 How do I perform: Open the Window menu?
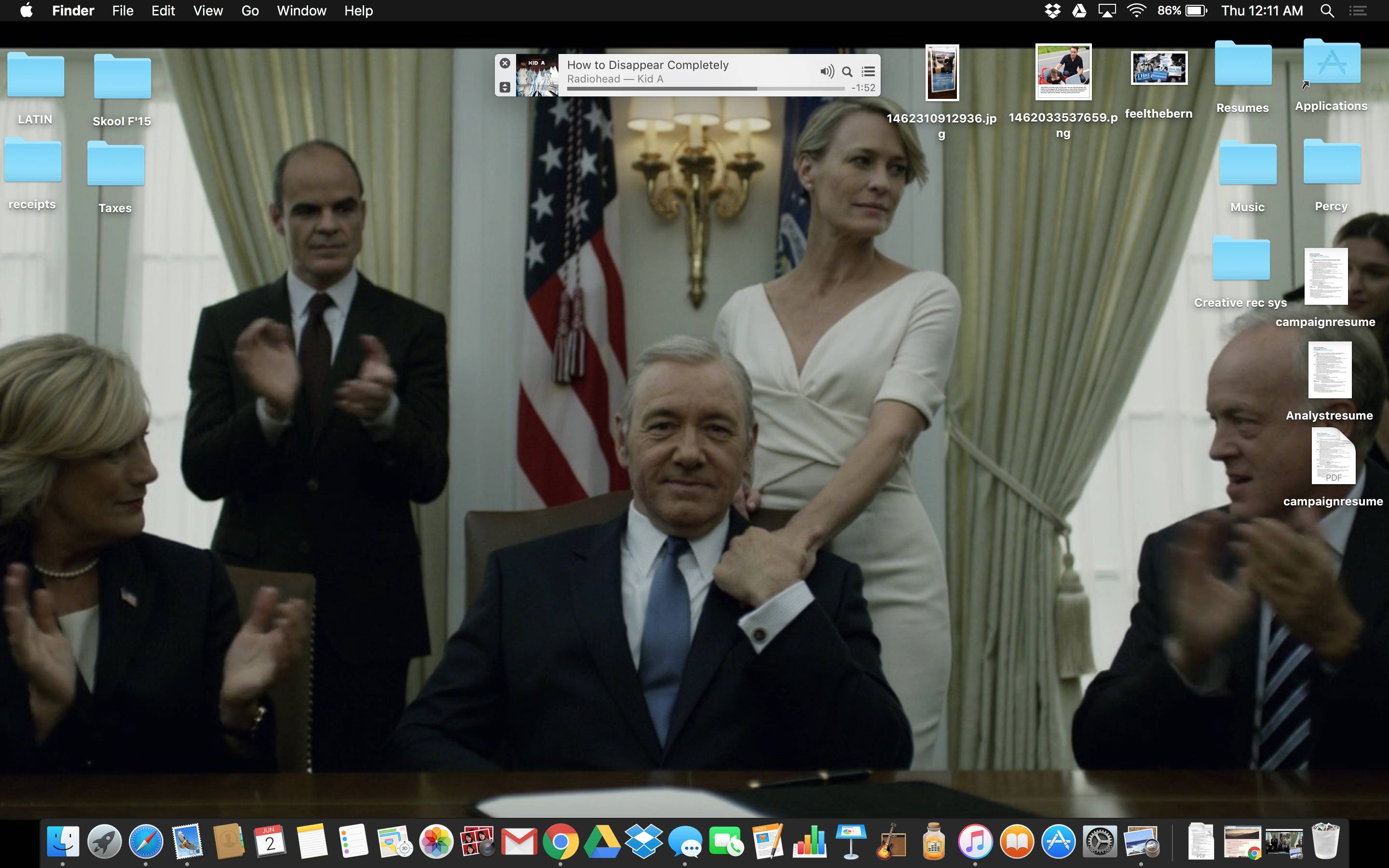pyautogui.click(x=301, y=10)
